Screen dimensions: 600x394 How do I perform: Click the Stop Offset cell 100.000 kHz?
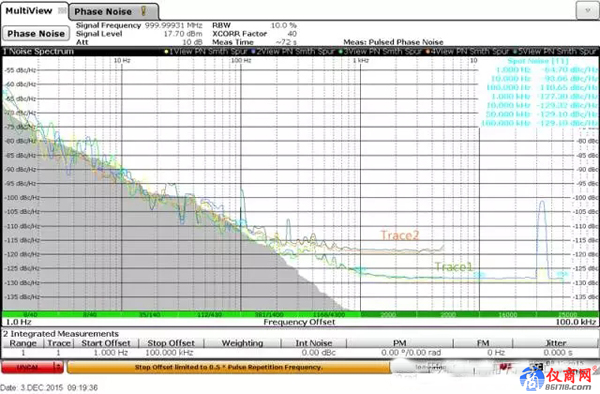click(x=169, y=352)
